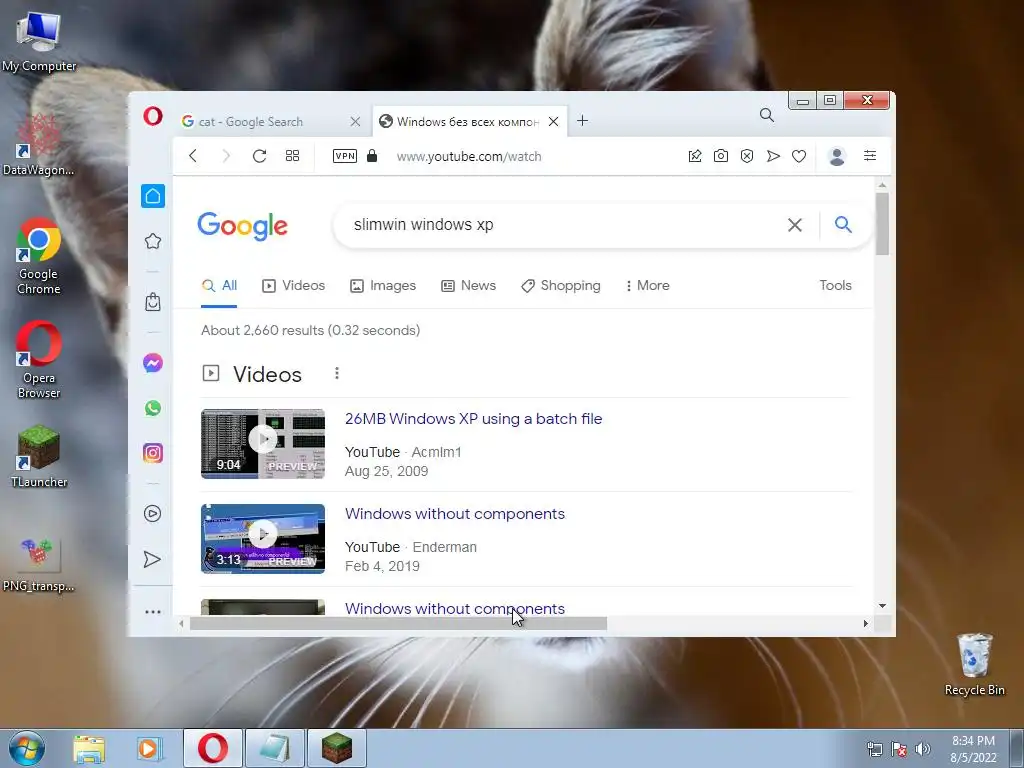Switch to Shopping results tab

pos(560,285)
